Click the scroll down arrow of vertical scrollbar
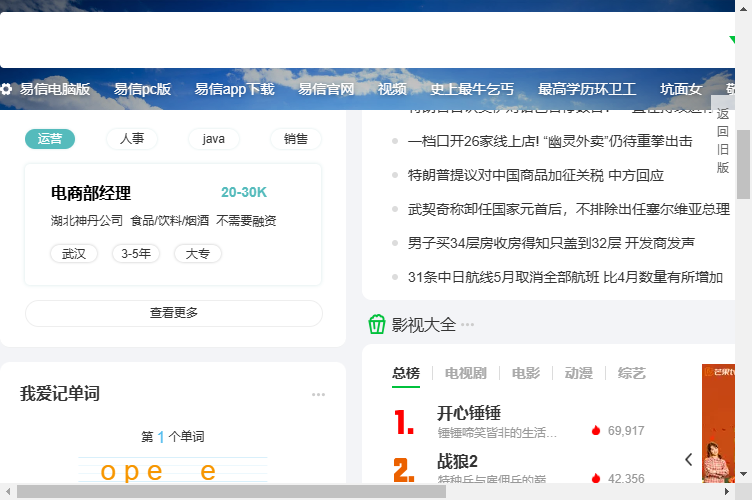Viewport: 752px width, 500px height. [x=743, y=474]
